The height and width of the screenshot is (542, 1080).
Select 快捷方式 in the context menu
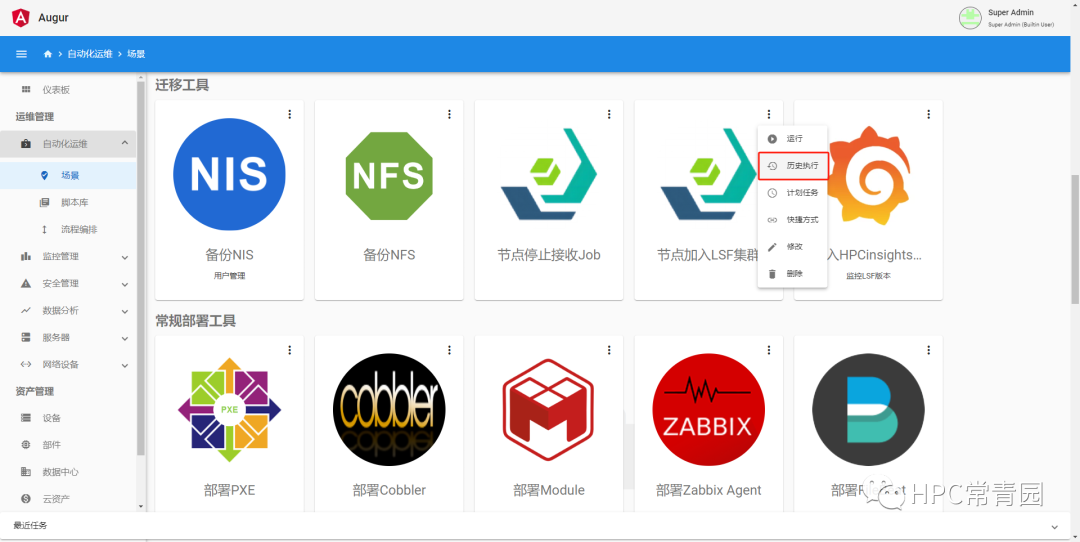(792, 220)
